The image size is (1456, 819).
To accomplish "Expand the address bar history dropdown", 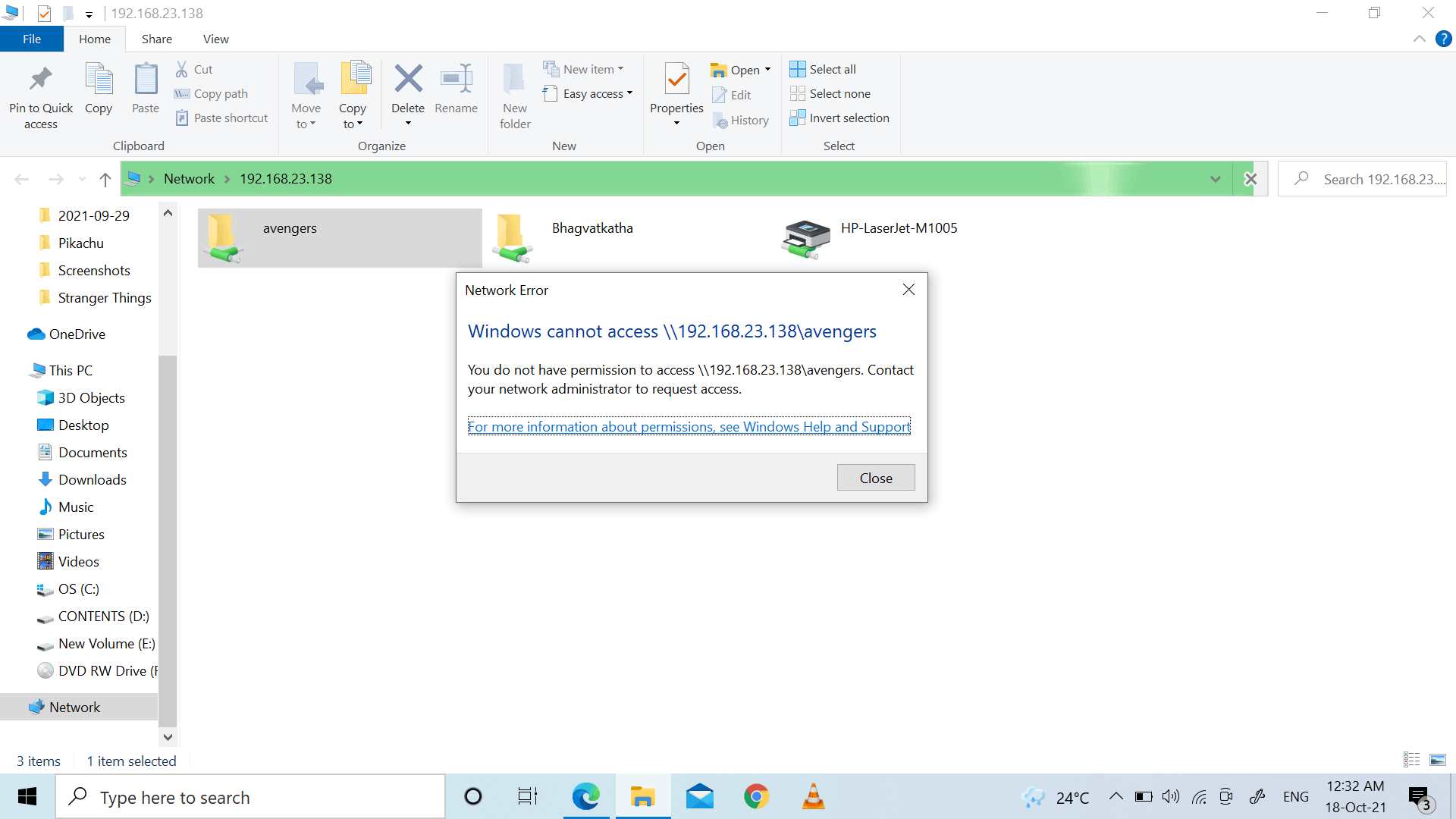I will coord(1216,179).
